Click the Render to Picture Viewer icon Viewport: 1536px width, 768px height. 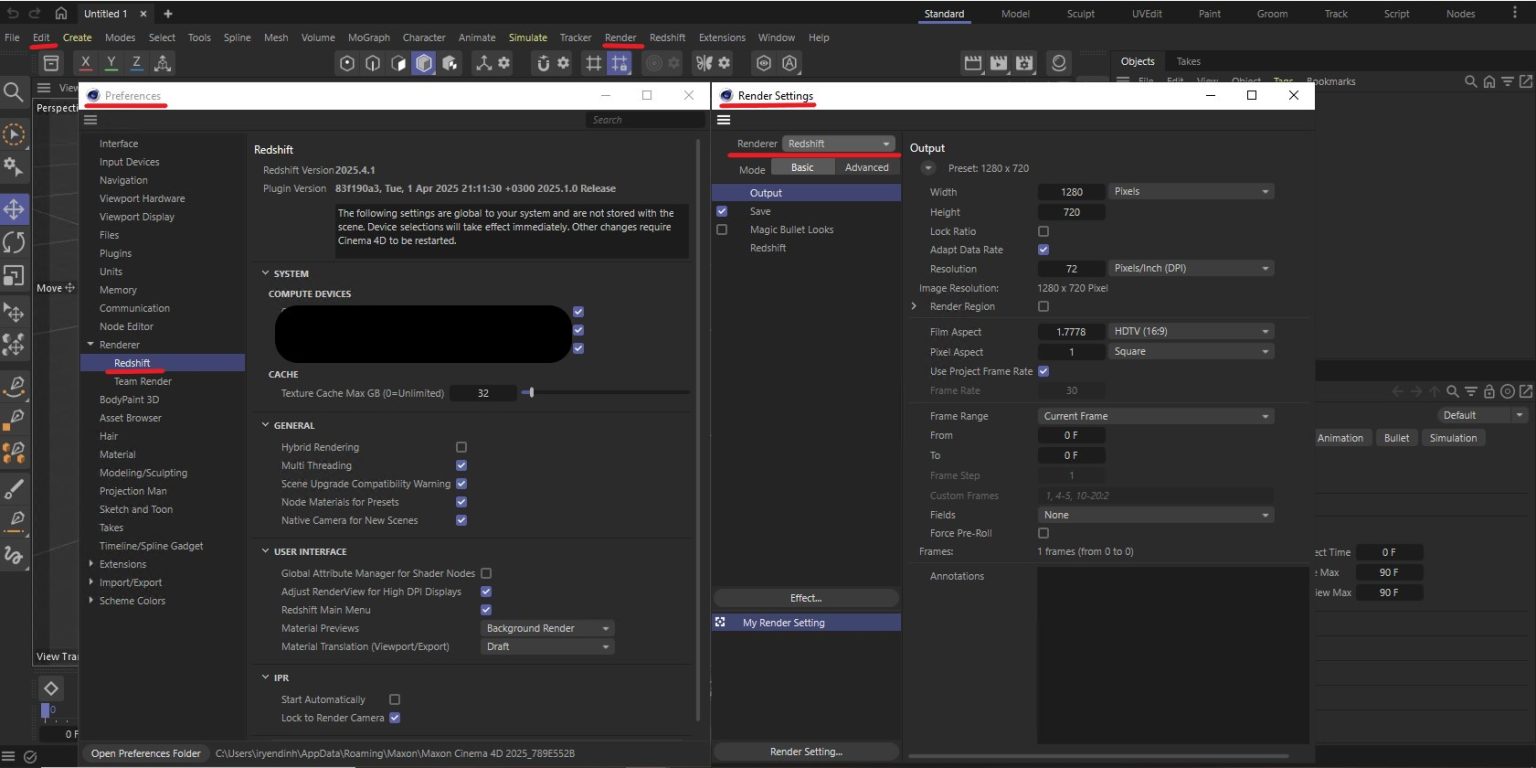(998, 63)
